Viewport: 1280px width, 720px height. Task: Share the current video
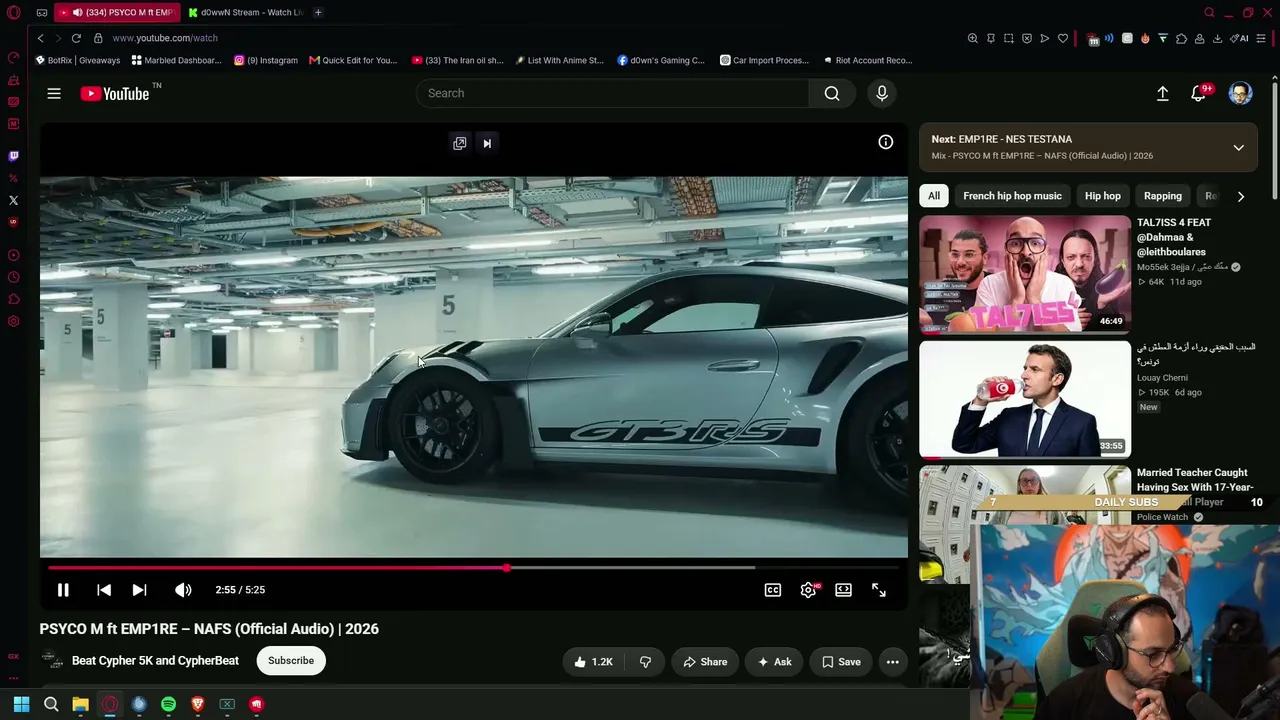(705, 661)
